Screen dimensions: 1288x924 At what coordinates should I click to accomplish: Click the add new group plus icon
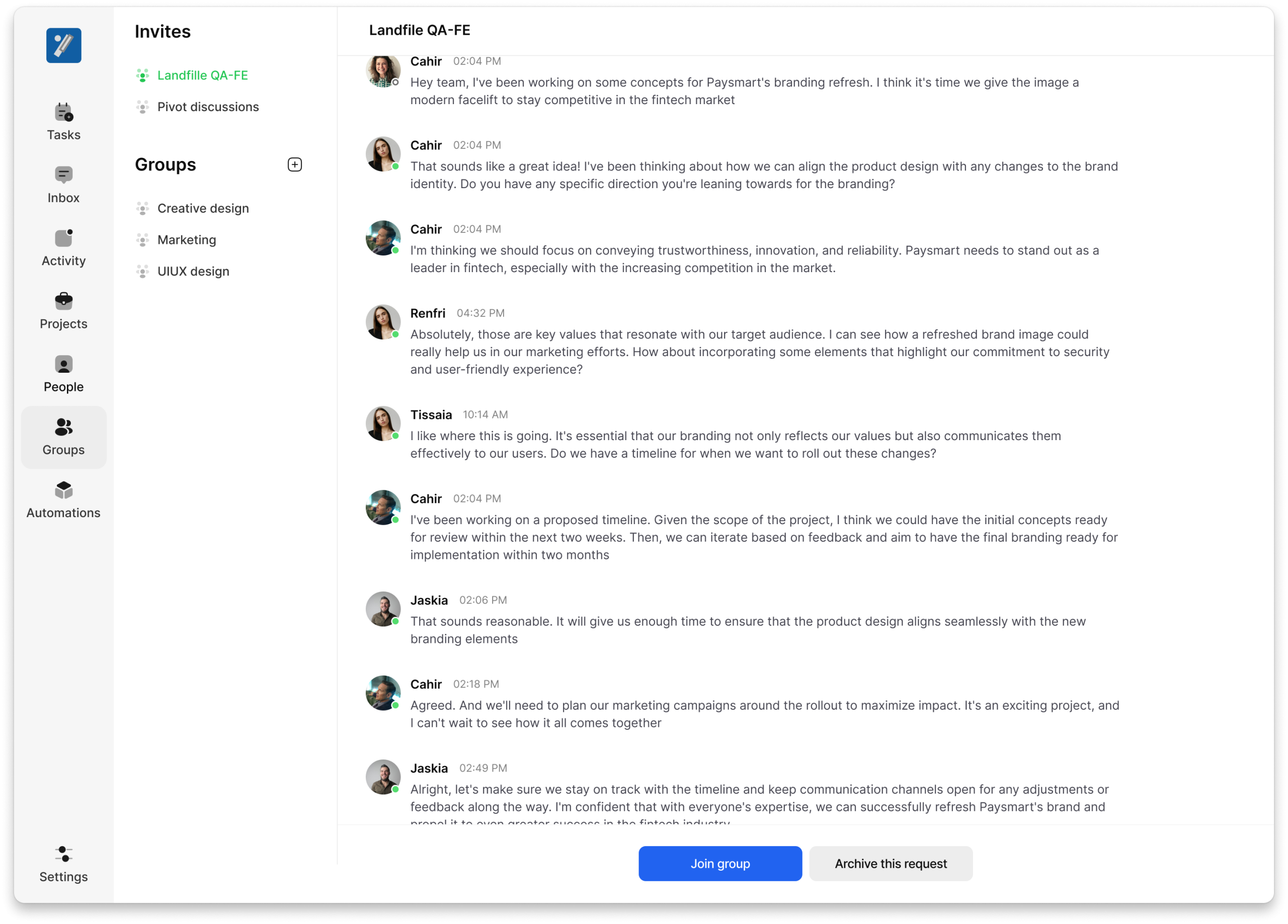[295, 164]
